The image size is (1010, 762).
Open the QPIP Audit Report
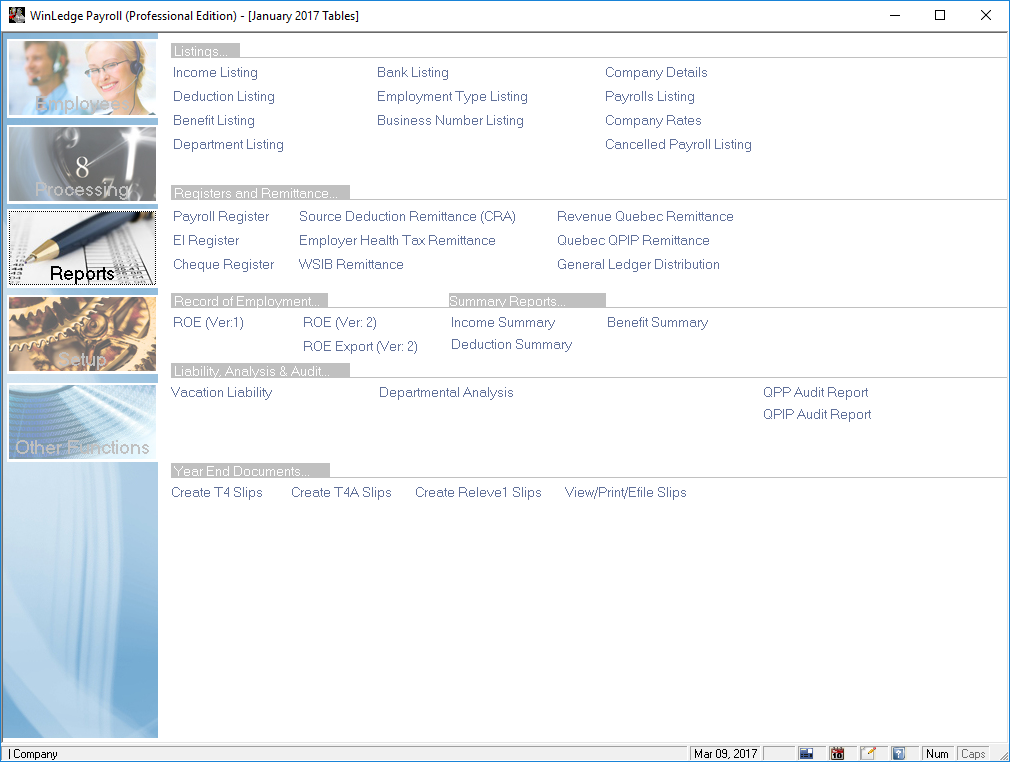tap(817, 415)
